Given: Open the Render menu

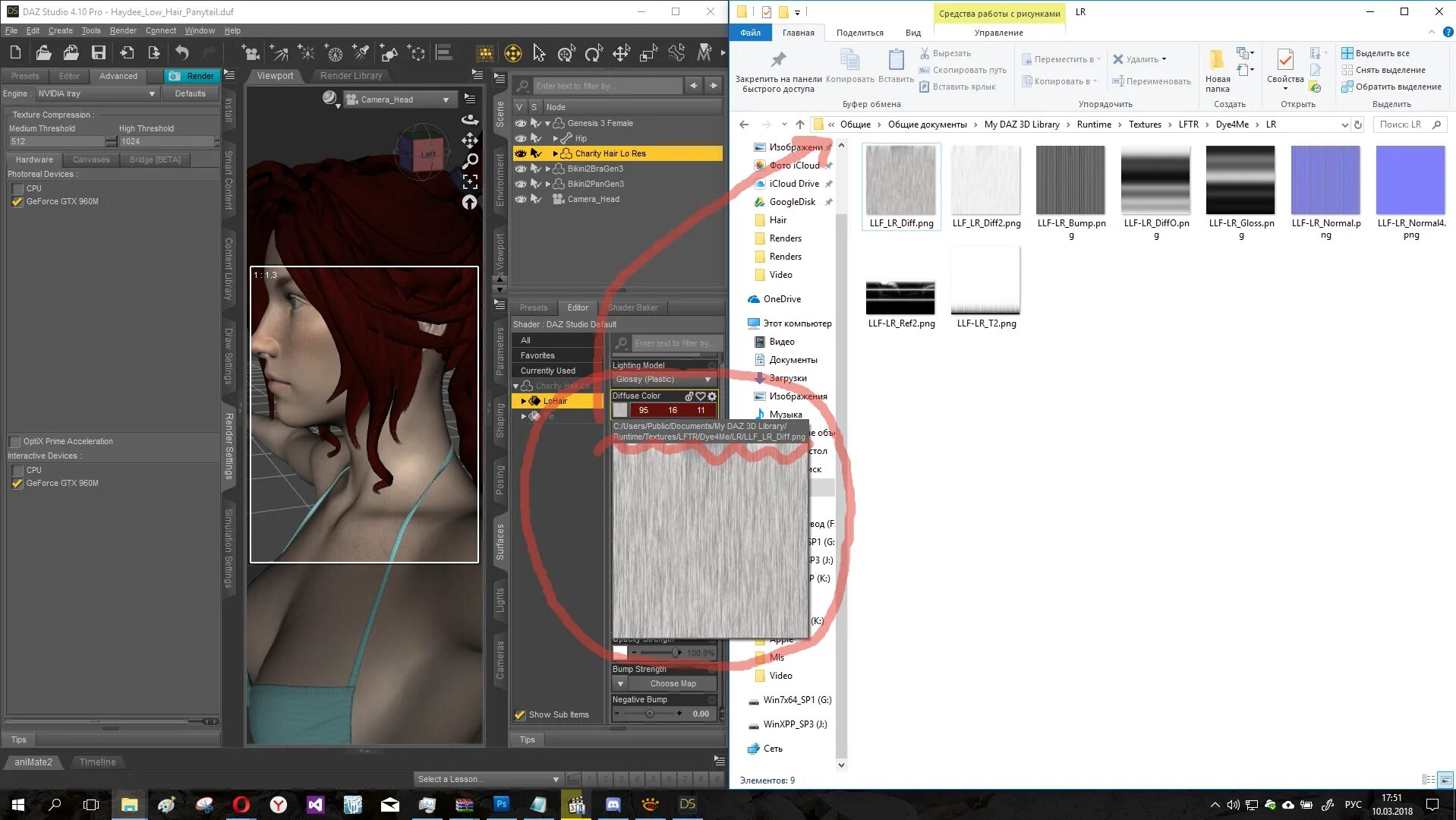Looking at the screenshot, I should 123,30.
